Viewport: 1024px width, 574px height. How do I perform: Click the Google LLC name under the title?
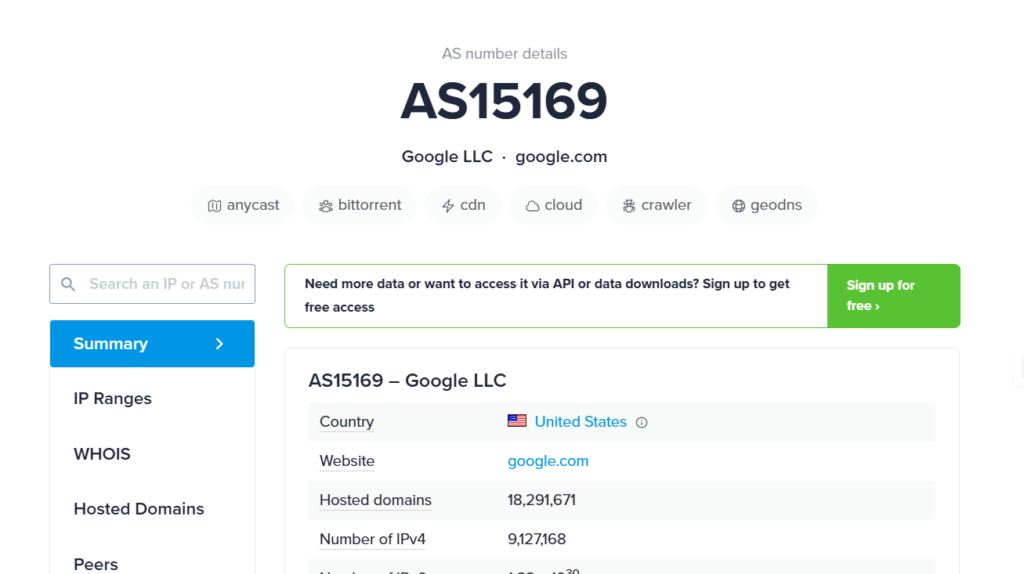click(x=447, y=157)
